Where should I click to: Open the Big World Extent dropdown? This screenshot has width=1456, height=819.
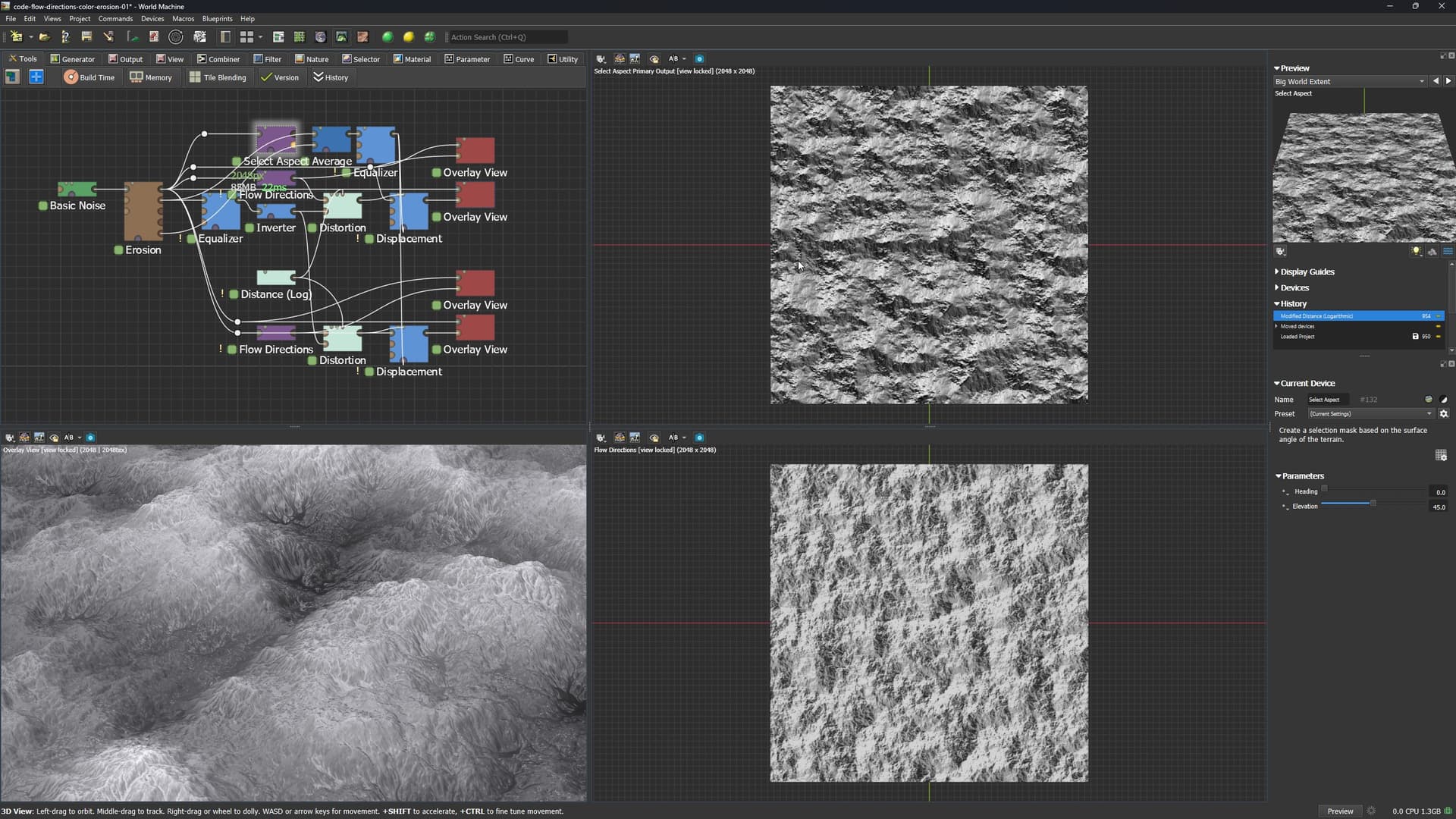coord(1350,81)
